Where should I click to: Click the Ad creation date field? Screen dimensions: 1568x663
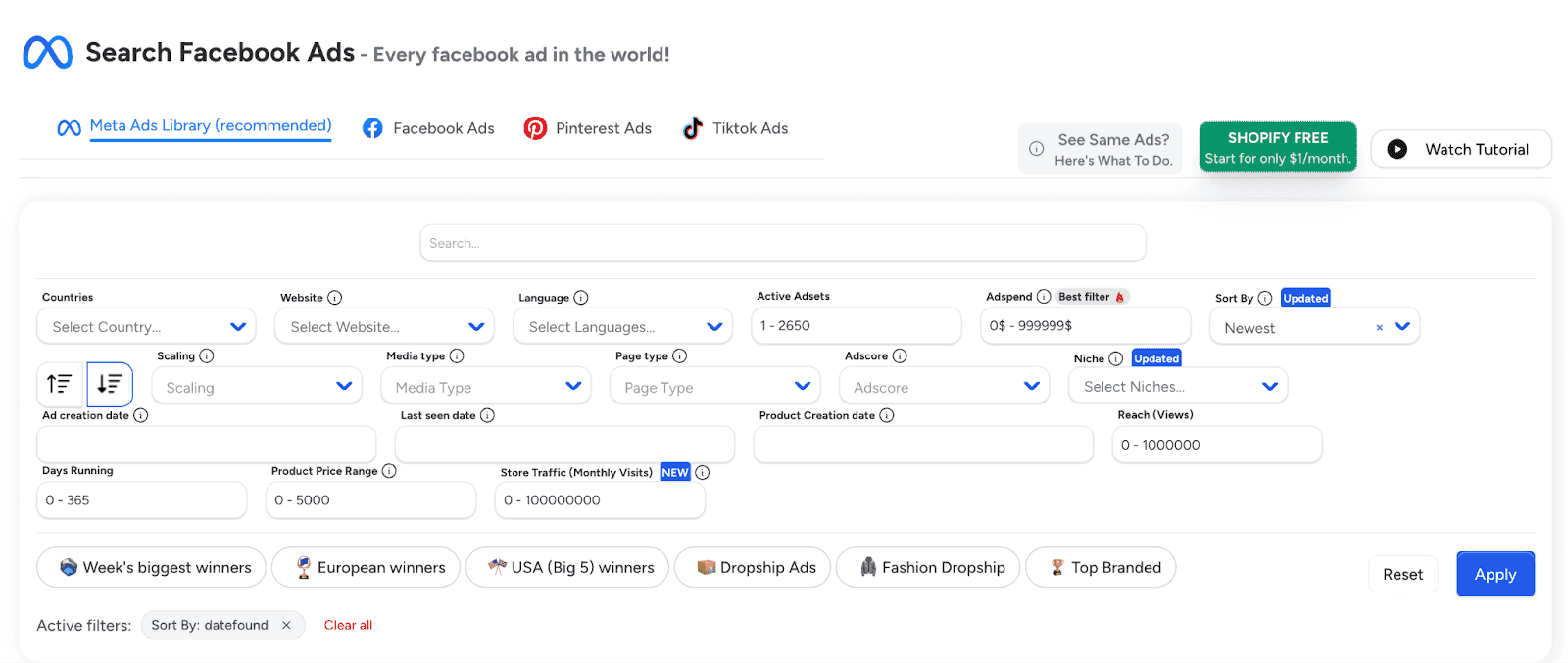coord(207,445)
